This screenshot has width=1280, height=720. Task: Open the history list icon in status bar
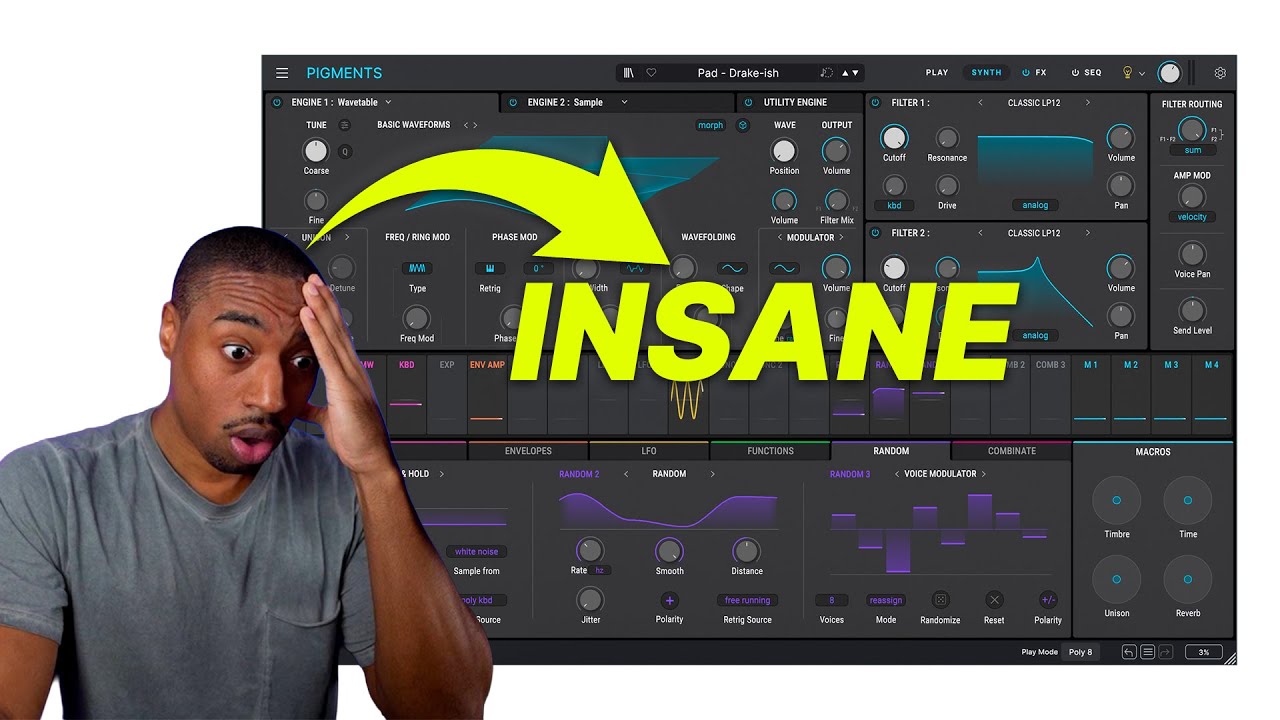click(1148, 652)
